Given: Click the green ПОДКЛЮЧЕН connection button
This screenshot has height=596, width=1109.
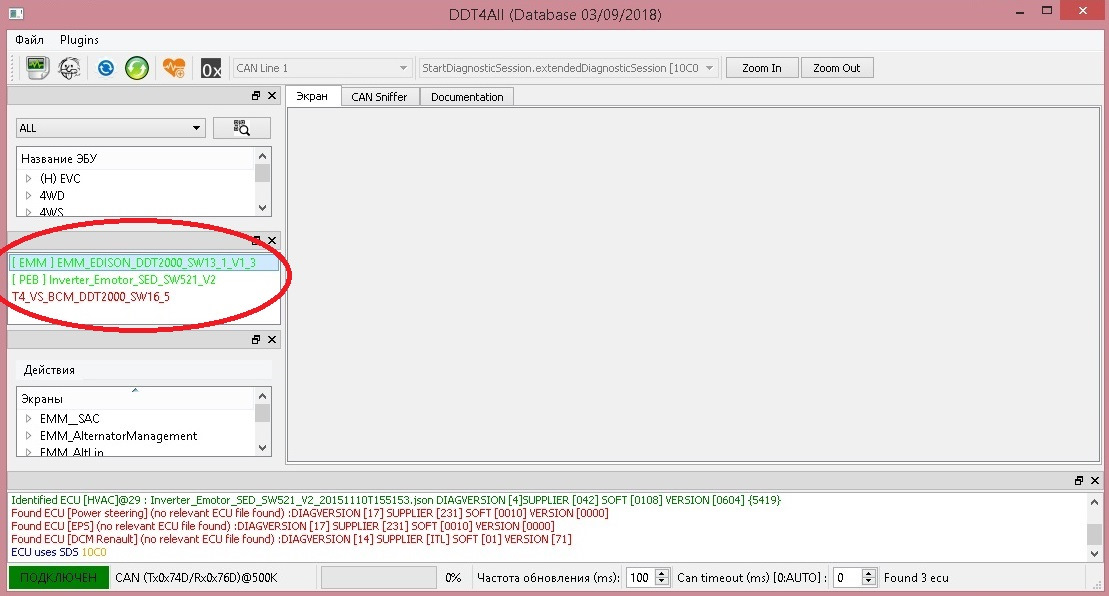Looking at the screenshot, I should (59, 578).
